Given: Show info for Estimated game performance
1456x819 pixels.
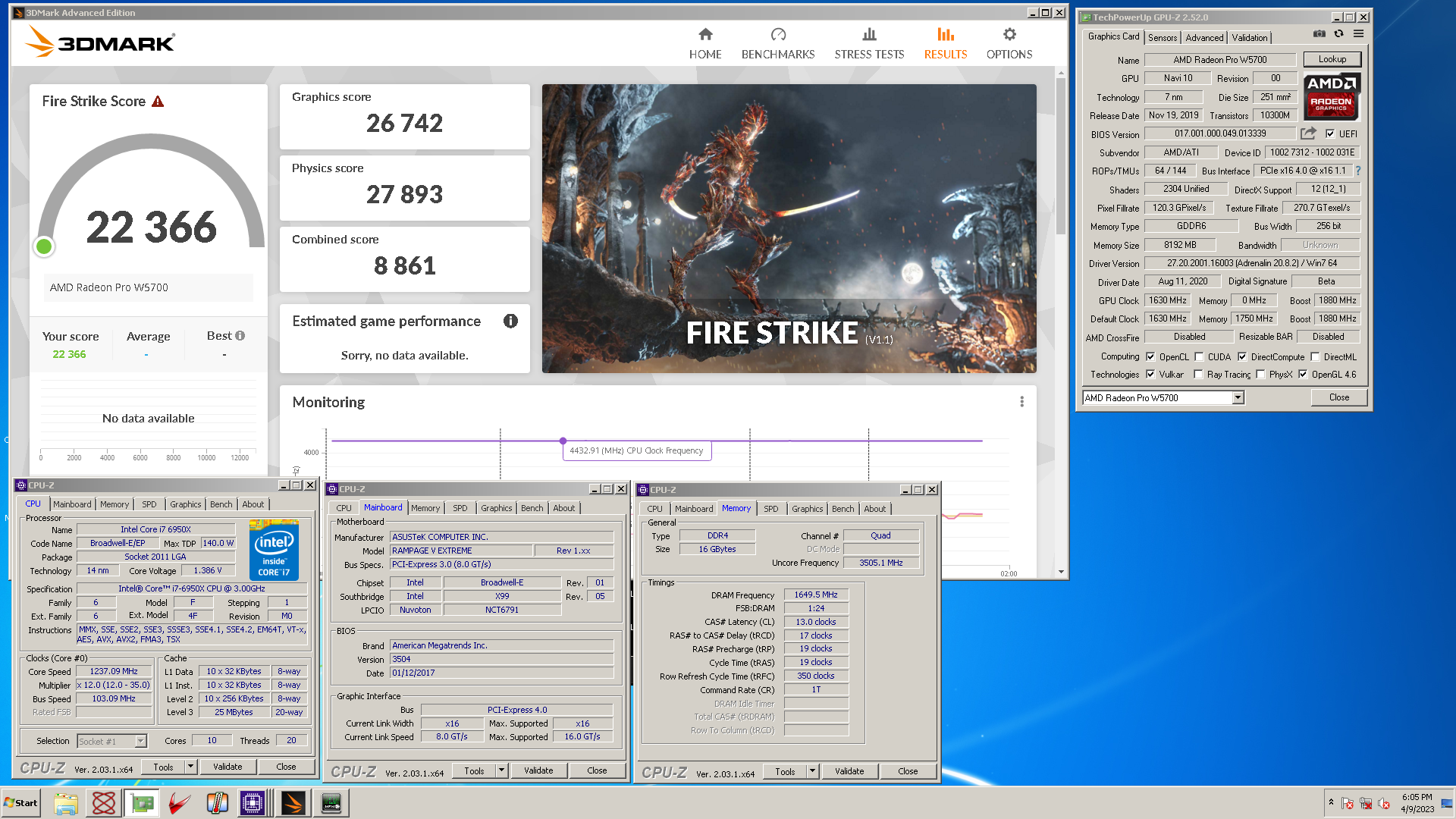Looking at the screenshot, I should tap(510, 322).
